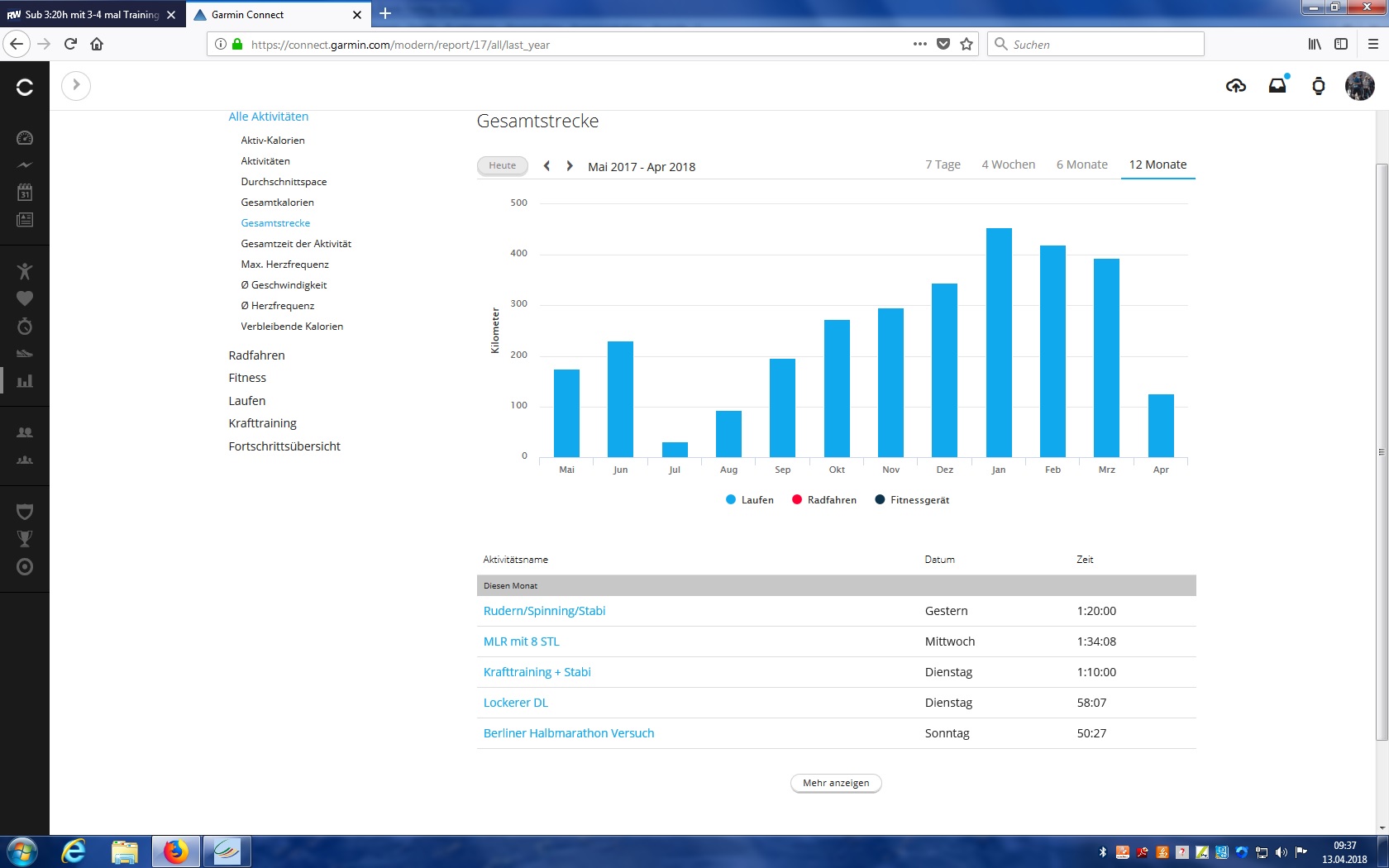
Task: Open the calendar icon in sidebar
Action: [x=25, y=193]
